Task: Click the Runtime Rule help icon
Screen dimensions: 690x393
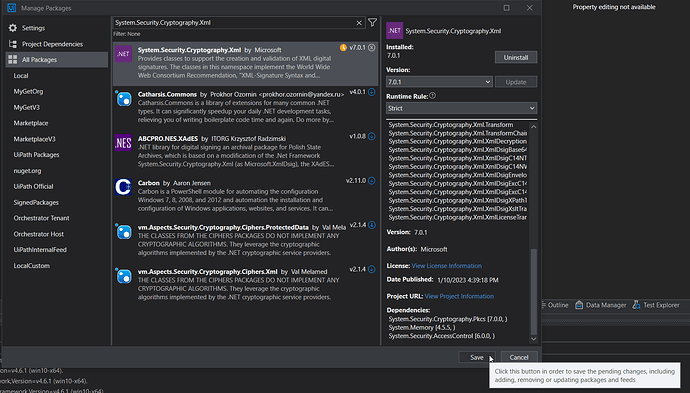Action: (x=433, y=95)
